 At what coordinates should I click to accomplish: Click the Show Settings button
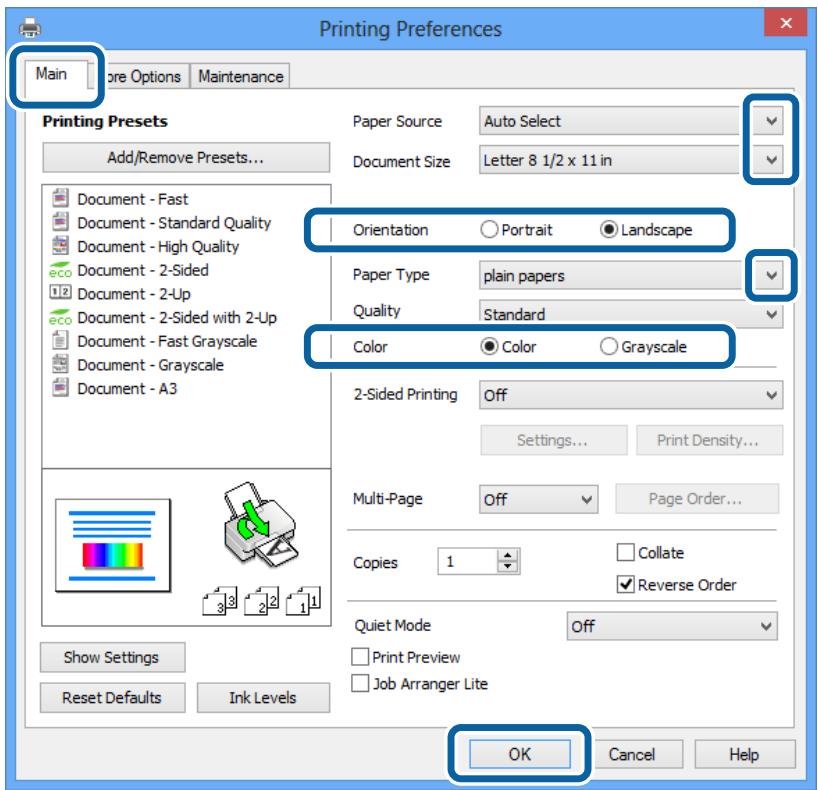point(112,657)
